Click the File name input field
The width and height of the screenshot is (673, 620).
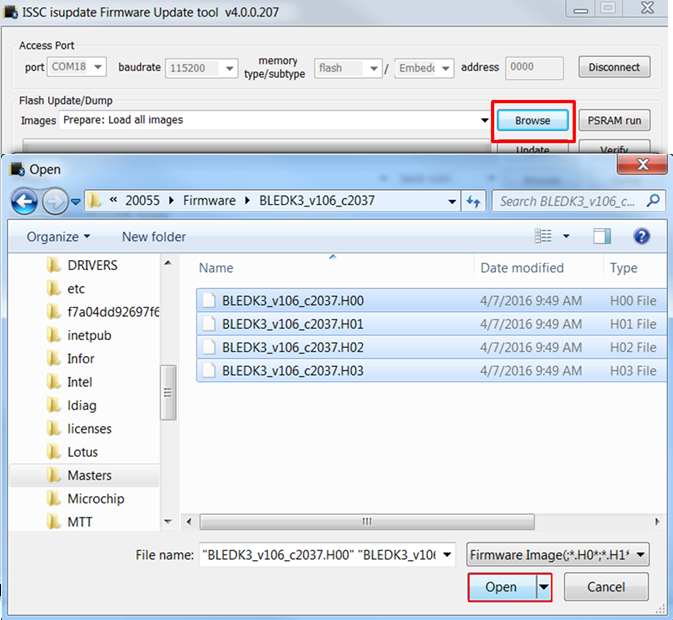tap(326, 555)
